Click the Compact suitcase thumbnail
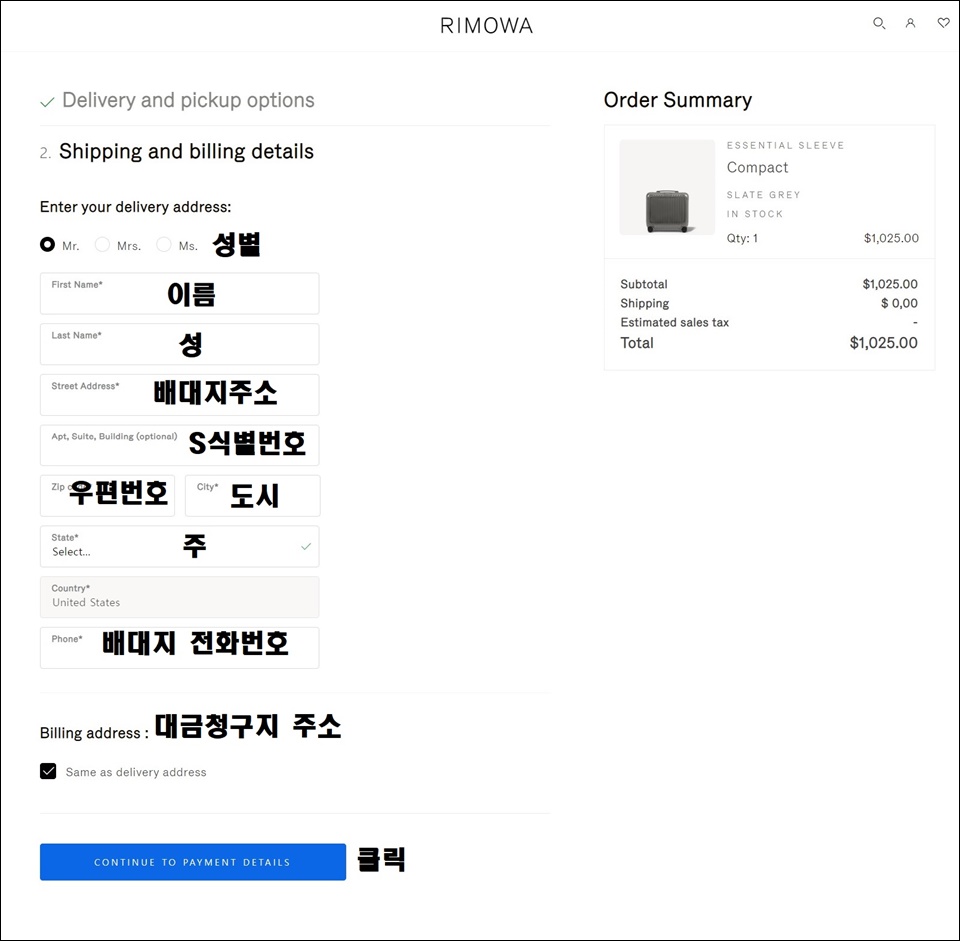 667,187
